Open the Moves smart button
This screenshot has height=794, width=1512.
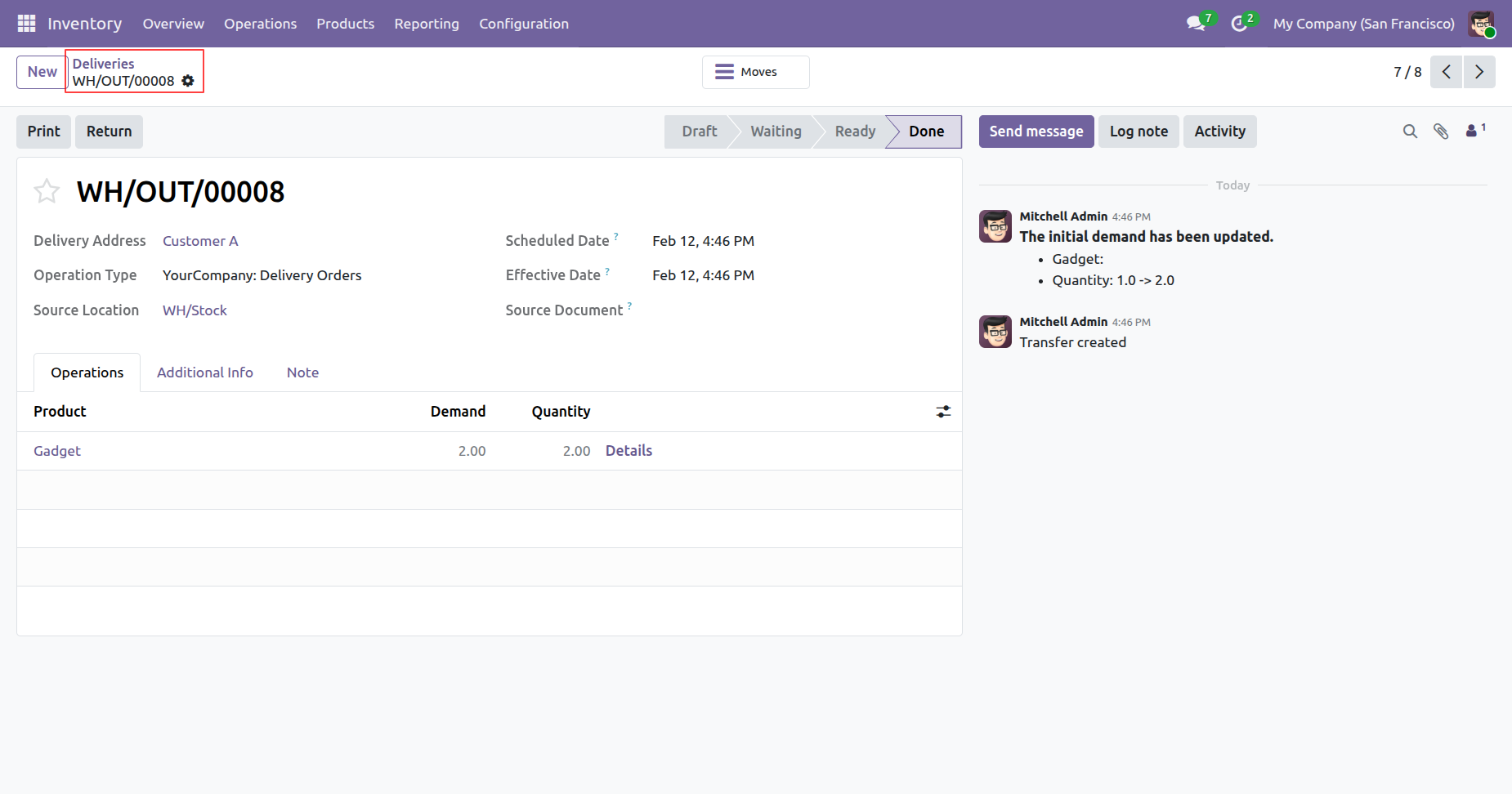tap(756, 72)
